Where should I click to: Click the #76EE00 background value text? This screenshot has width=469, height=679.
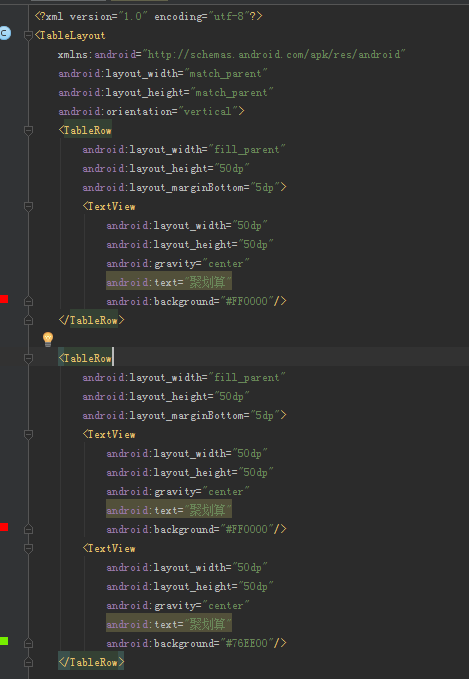(247, 643)
